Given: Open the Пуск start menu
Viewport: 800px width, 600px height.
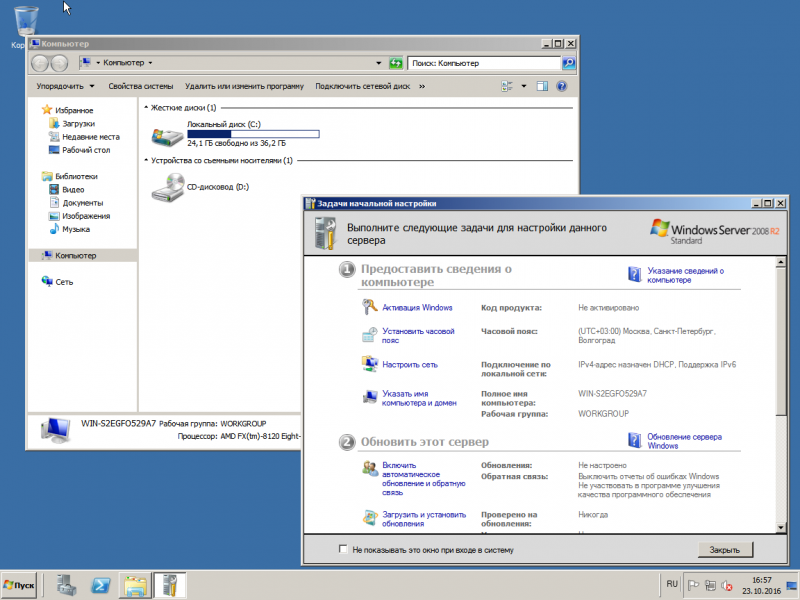Looking at the screenshot, I should coord(19,585).
